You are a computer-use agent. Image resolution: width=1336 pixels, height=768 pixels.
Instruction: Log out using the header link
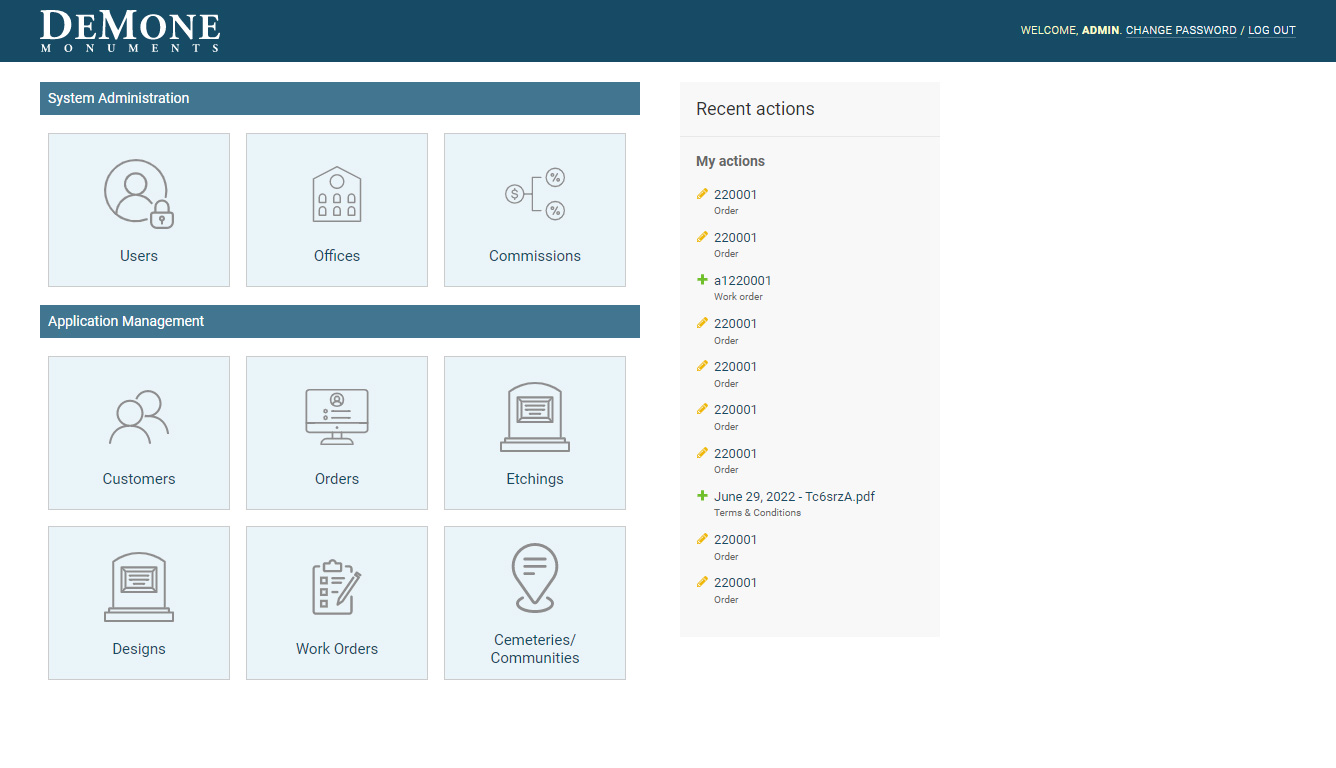pos(1271,31)
